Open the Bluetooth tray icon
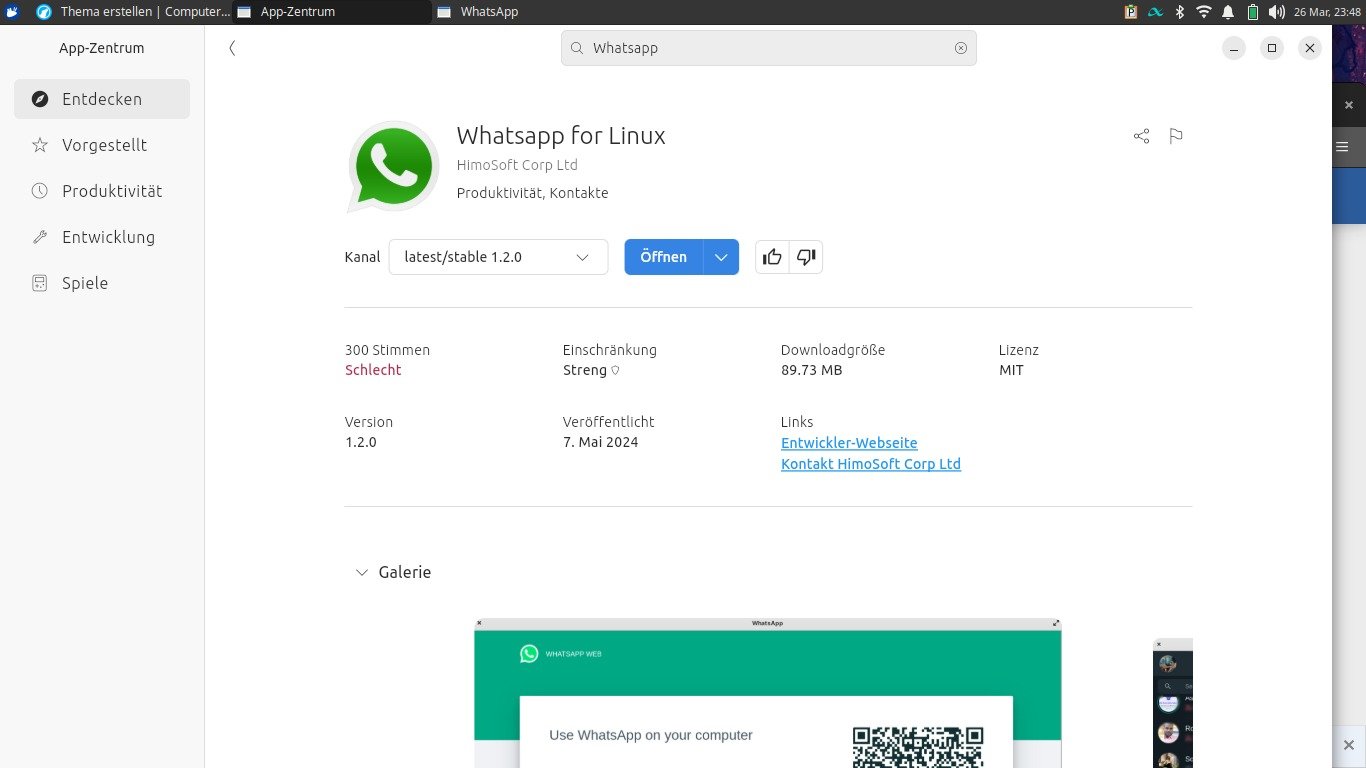The image size is (1366, 768). pos(1180,12)
